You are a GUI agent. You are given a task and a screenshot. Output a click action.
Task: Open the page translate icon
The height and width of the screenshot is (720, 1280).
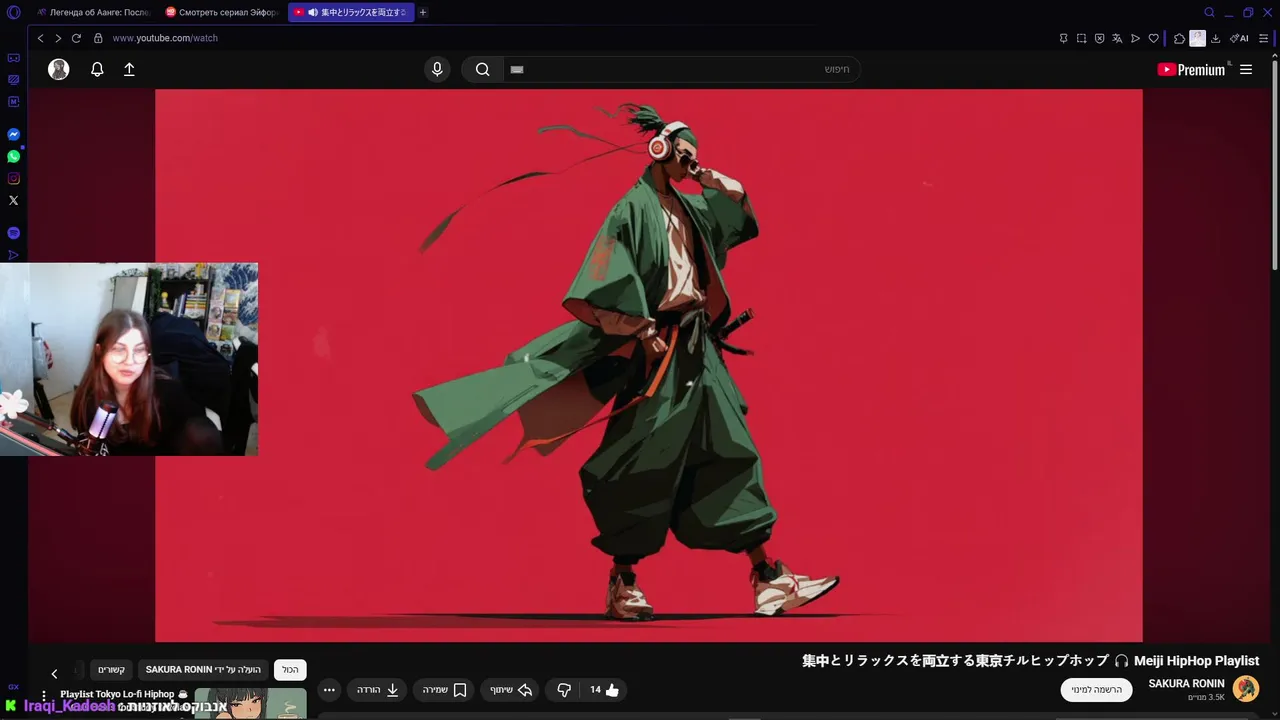pyautogui.click(x=1117, y=38)
